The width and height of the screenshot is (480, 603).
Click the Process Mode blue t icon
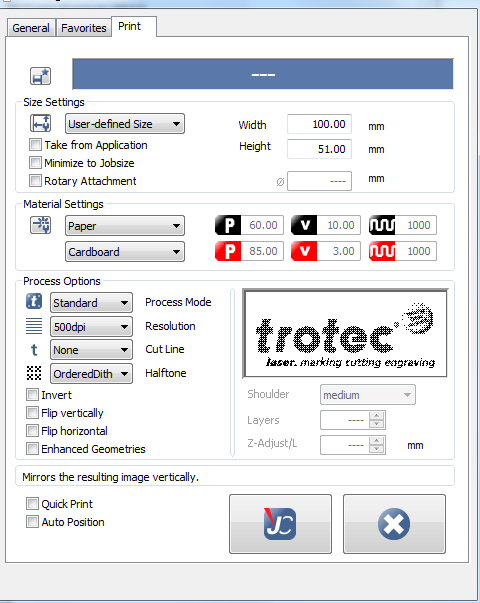[x=34, y=301]
